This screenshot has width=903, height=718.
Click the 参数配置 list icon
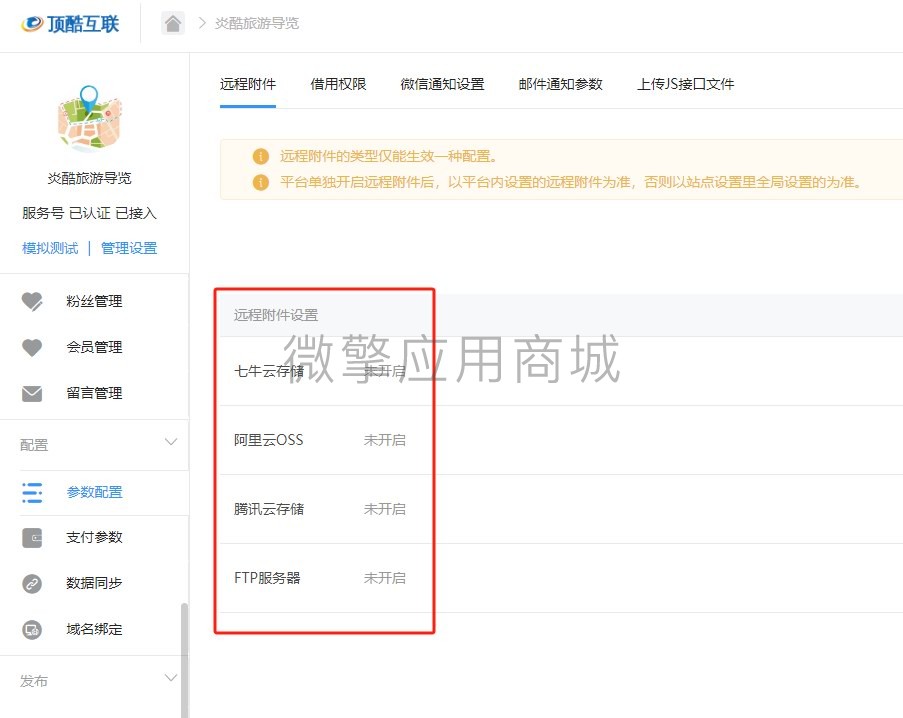[32, 492]
